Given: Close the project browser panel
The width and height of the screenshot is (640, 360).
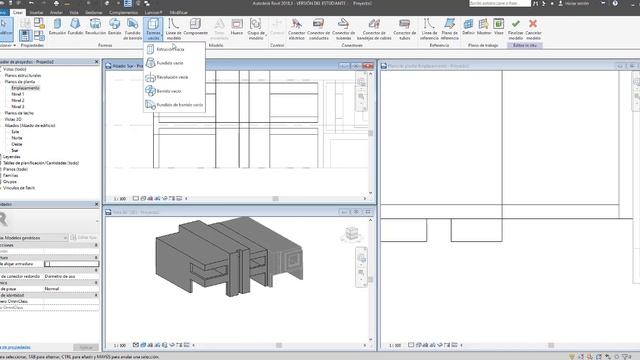Looking at the screenshot, I should click(x=96, y=62).
